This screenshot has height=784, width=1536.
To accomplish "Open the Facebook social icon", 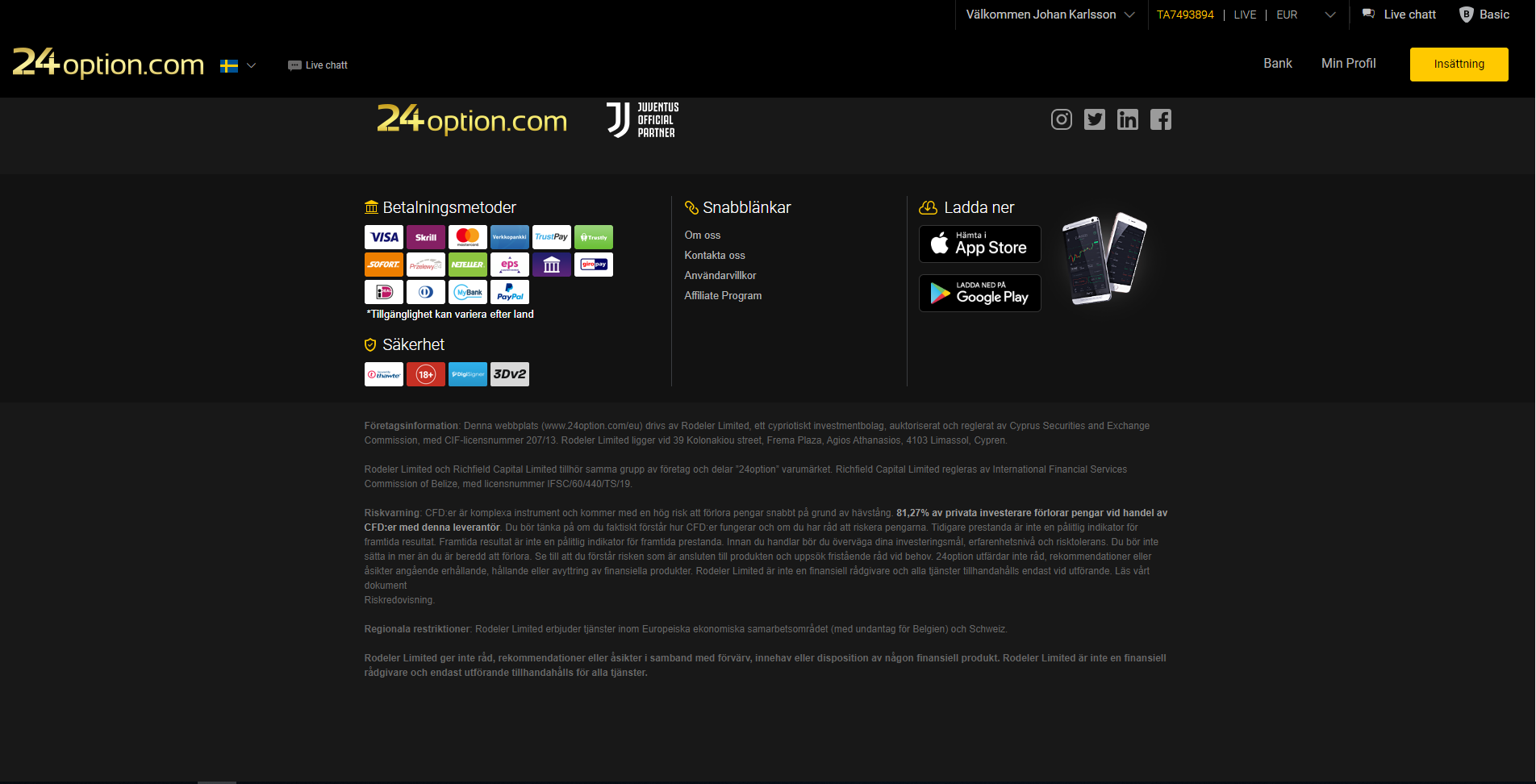I will (1161, 119).
